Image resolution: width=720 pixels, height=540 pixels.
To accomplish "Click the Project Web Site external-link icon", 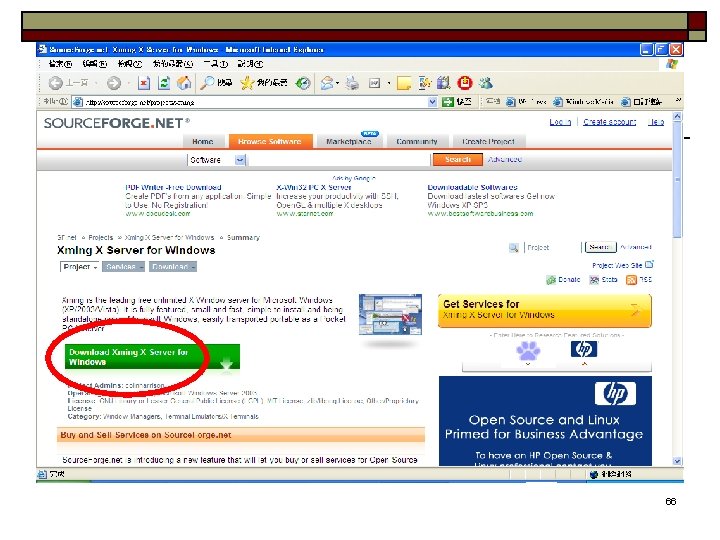I will pyautogui.click(x=649, y=265).
